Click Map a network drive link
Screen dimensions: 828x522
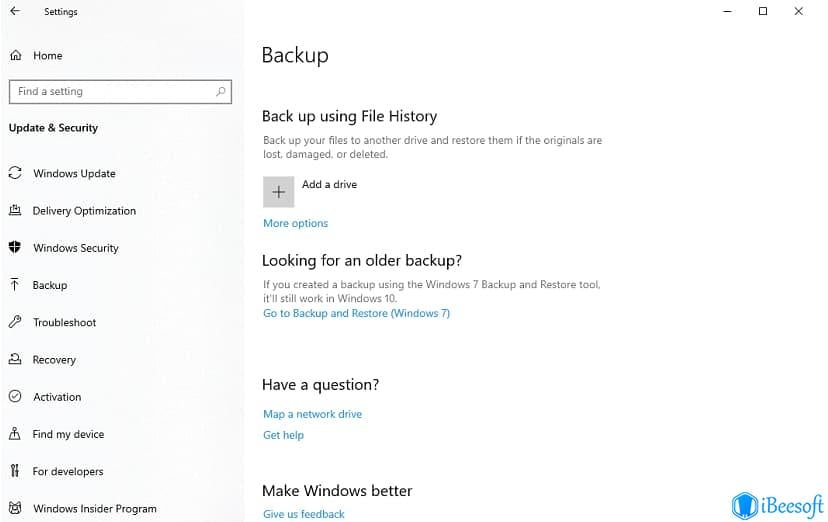tap(313, 414)
